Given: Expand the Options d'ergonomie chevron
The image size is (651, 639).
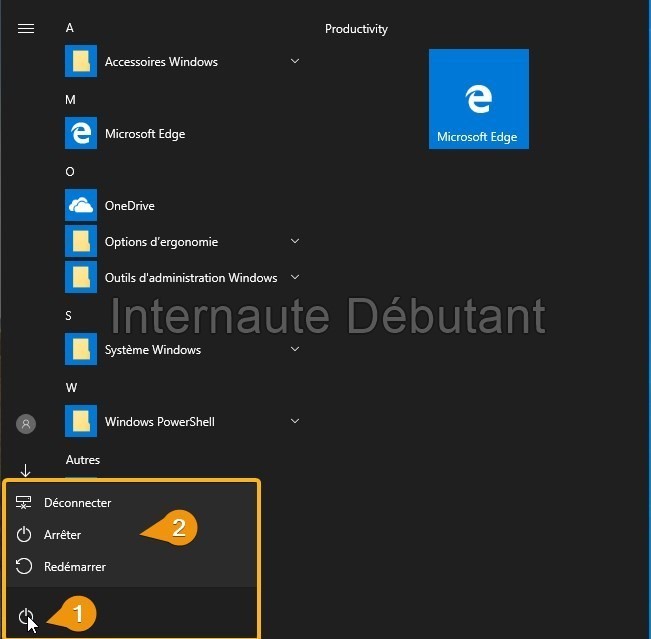Looking at the screenshot, I should coord(295,241).
